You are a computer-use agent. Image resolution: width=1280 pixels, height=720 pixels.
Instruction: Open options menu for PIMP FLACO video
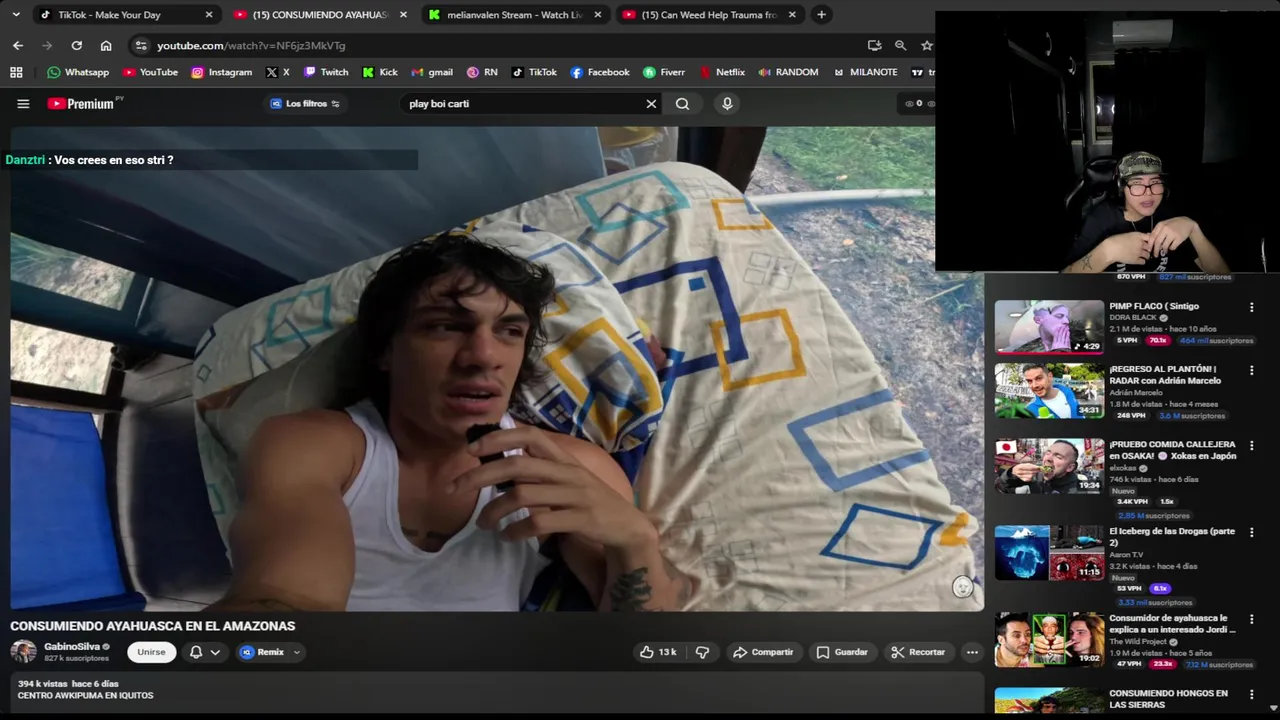click(1251, 308)
